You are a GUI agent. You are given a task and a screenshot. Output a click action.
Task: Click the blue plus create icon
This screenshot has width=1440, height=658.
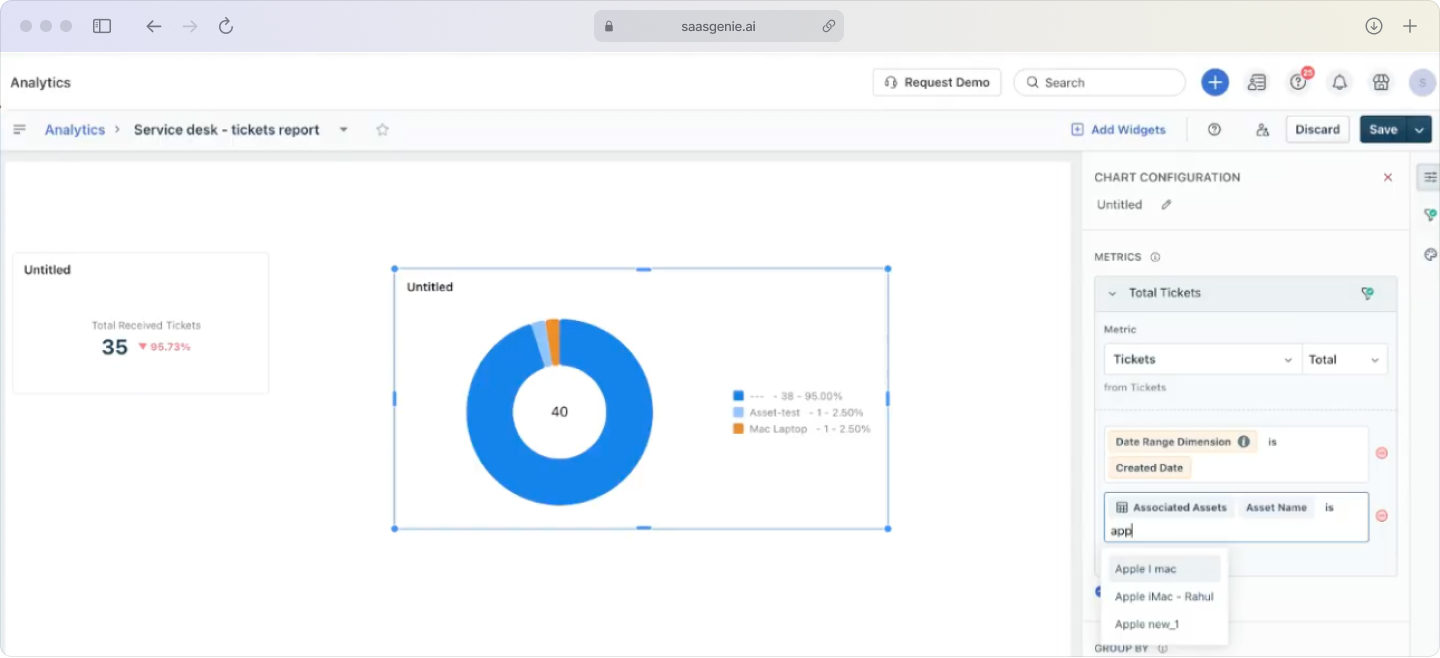click(x=1215, y=82)
